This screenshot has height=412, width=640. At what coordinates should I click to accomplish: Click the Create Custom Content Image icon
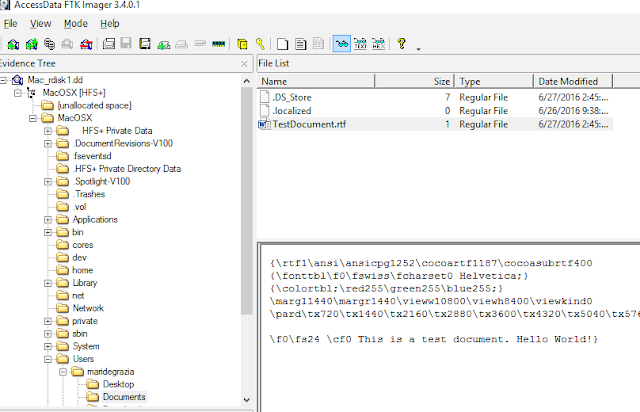tap(181, 44)
